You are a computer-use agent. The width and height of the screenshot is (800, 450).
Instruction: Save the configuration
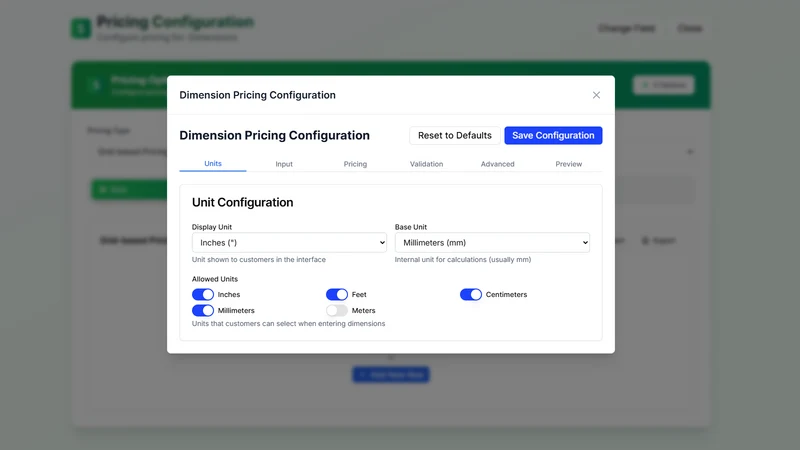pyautogui.click(x=553, y=135)
